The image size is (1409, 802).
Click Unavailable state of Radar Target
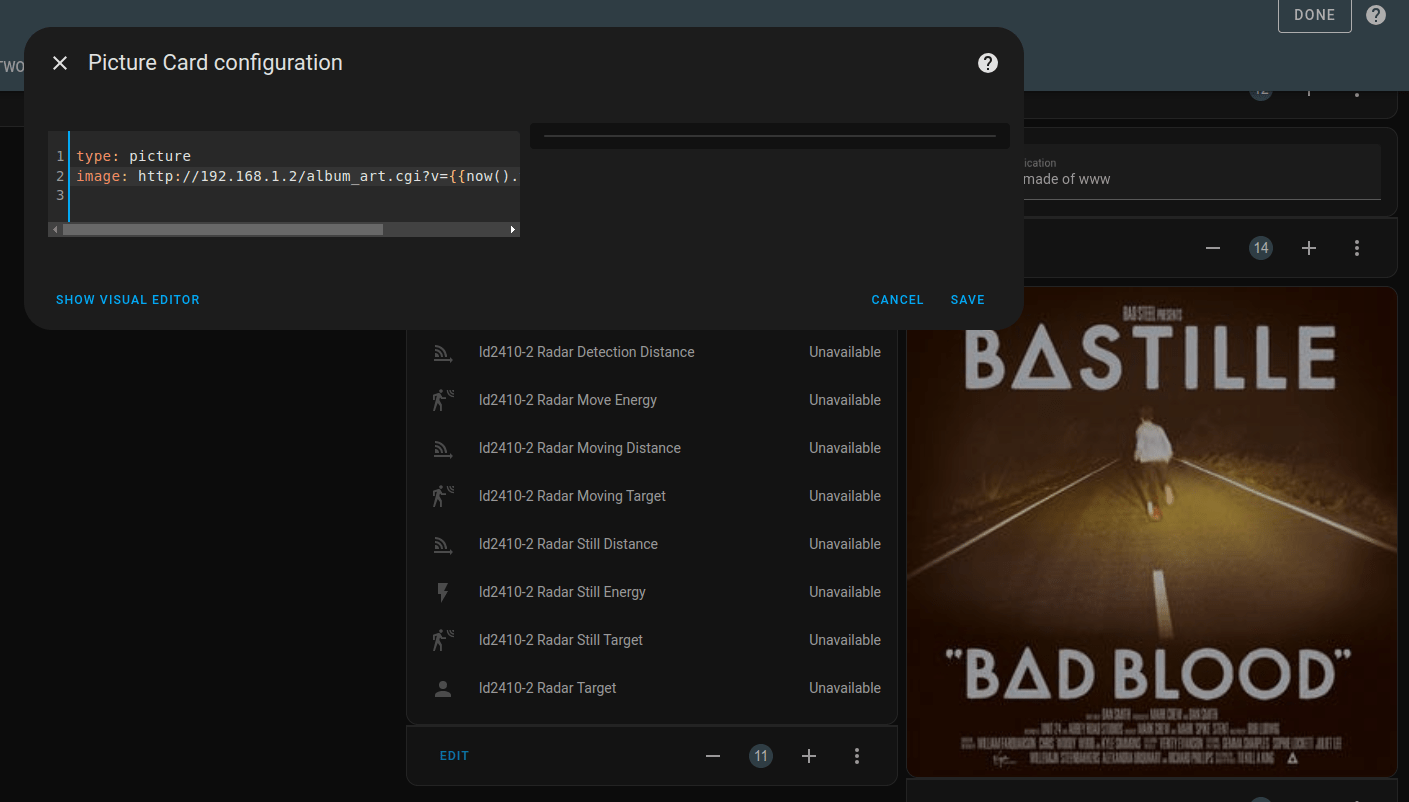(x=845, y=688)
